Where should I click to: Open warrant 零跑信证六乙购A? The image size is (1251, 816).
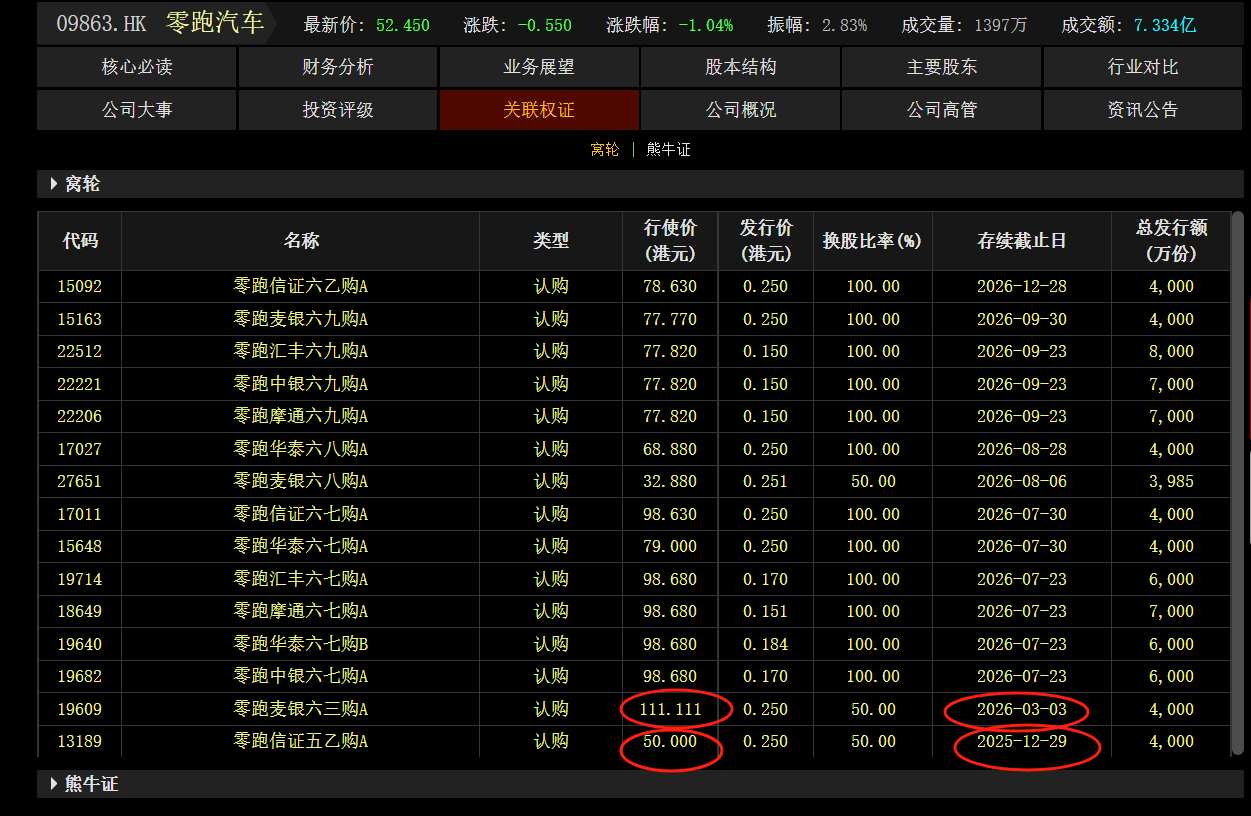coord(301,286)
